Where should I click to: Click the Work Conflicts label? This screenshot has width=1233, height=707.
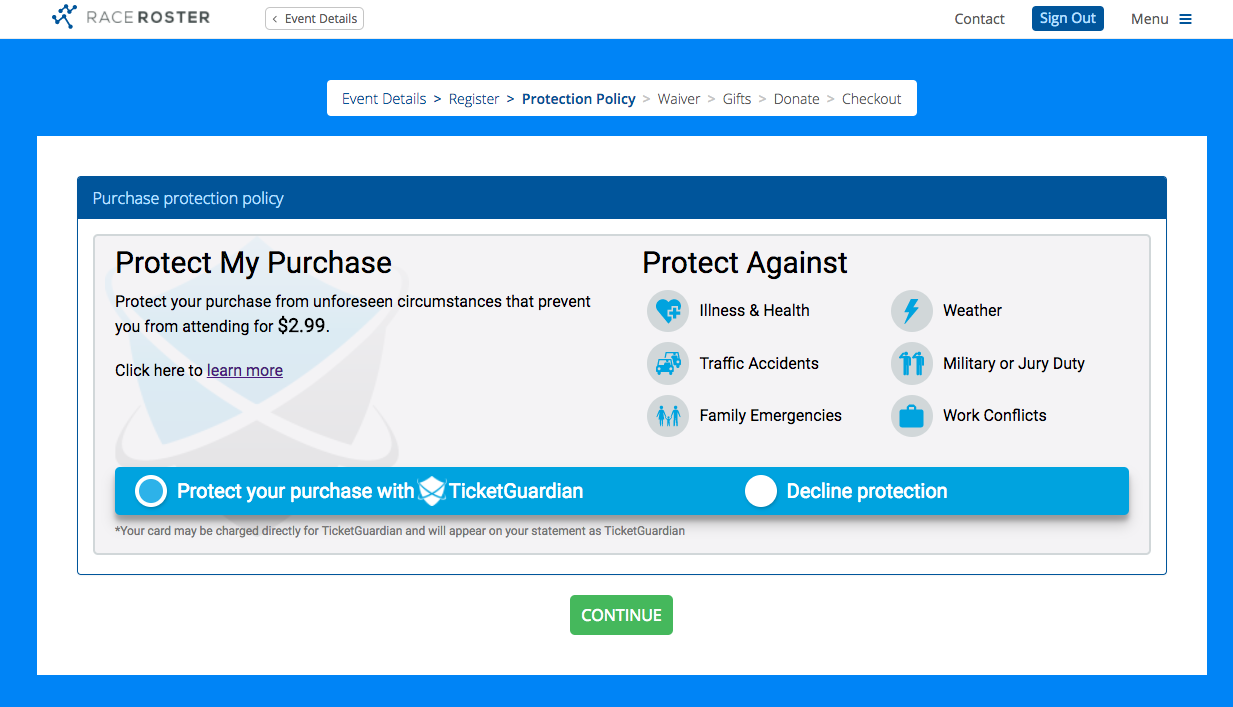click(995, 415)
